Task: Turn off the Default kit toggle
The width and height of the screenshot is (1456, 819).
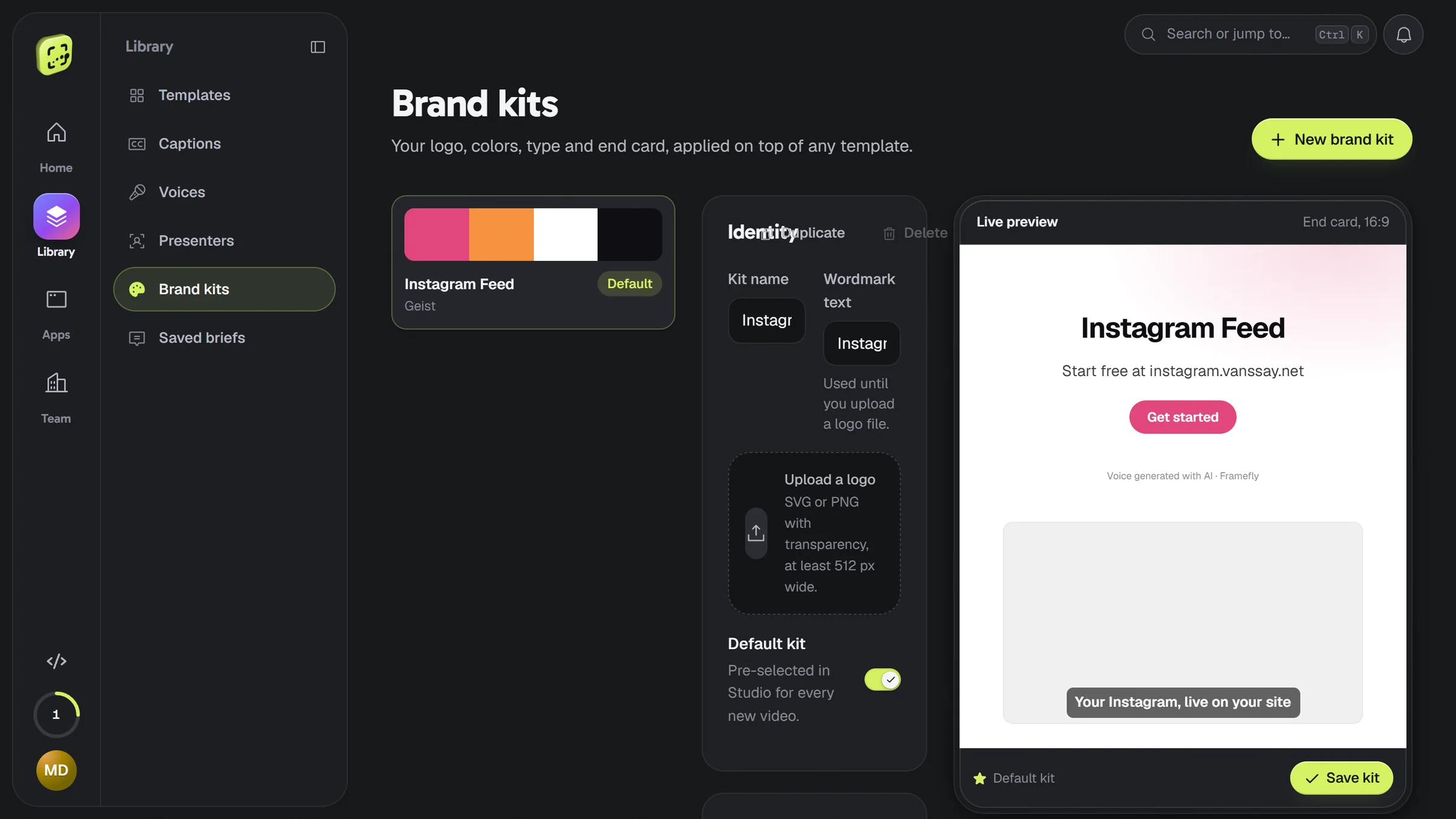Action: tap(883, 679)
